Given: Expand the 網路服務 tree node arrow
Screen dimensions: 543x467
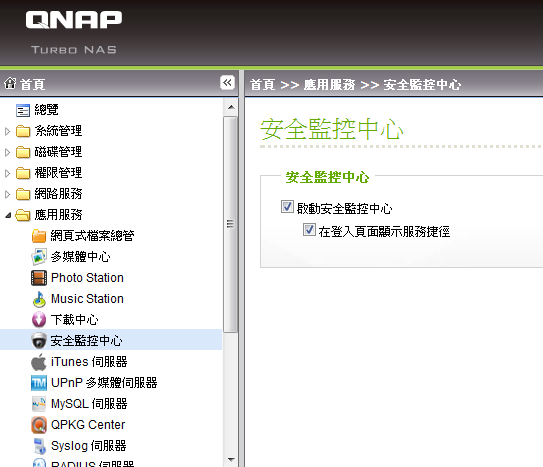Looking at the screenshot, I should pyautogui.click(x=7, y=195).
